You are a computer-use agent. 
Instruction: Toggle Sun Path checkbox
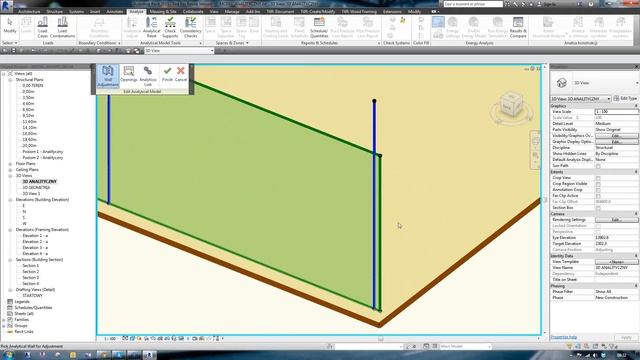coord(598,166)
